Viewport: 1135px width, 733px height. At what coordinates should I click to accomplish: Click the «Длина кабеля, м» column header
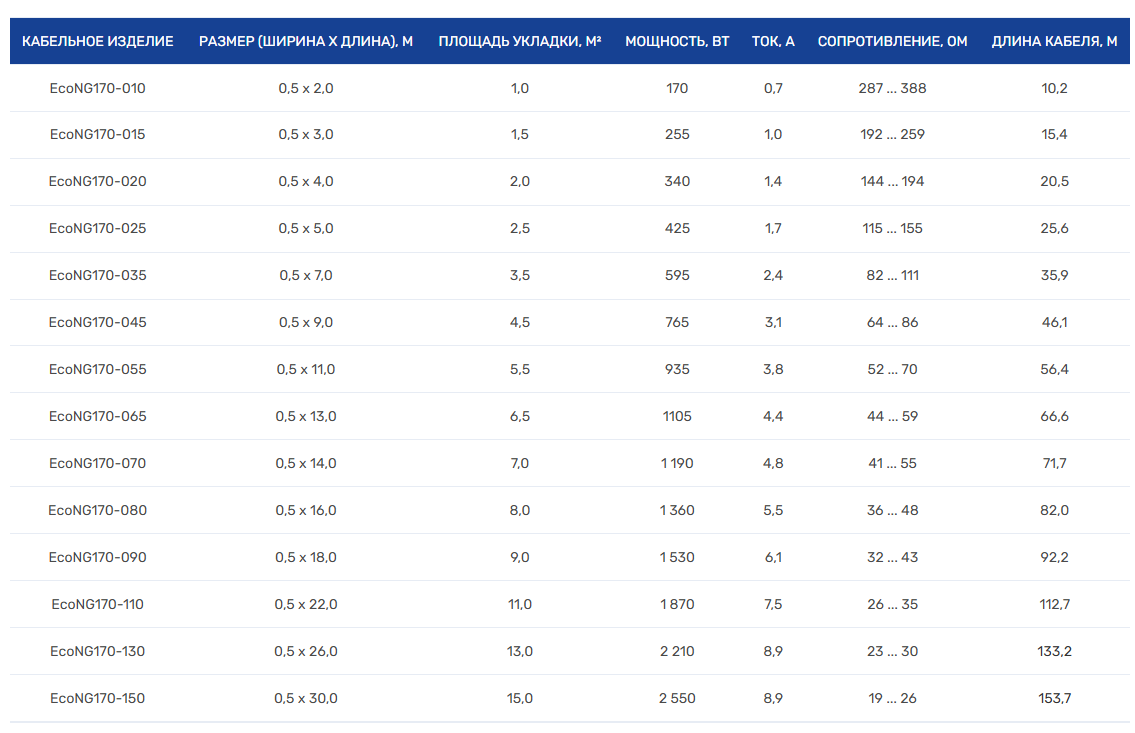1054,41
